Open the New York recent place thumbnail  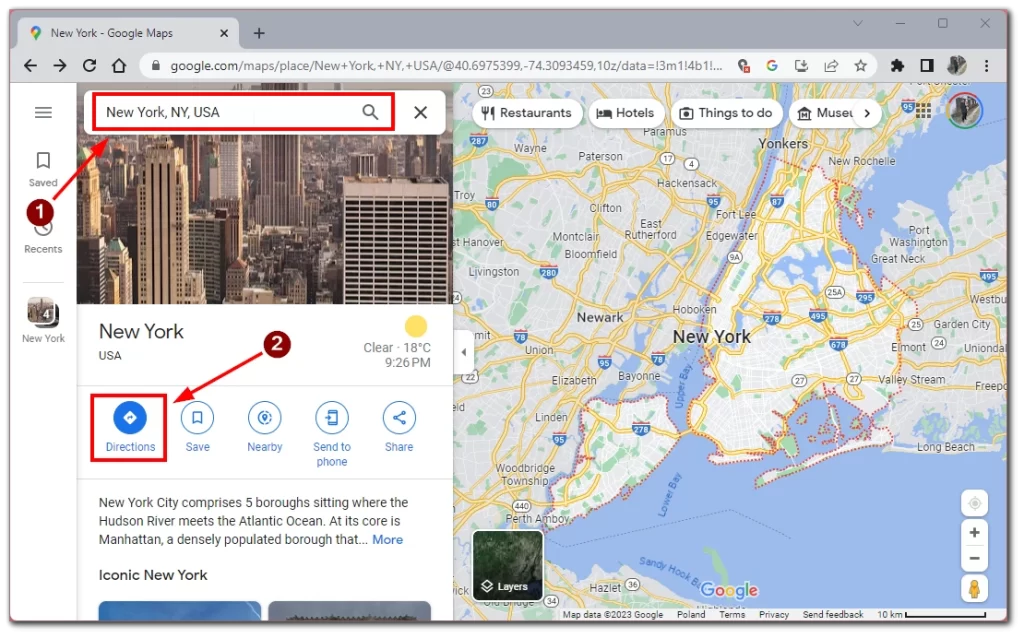[x=43, y=319]
